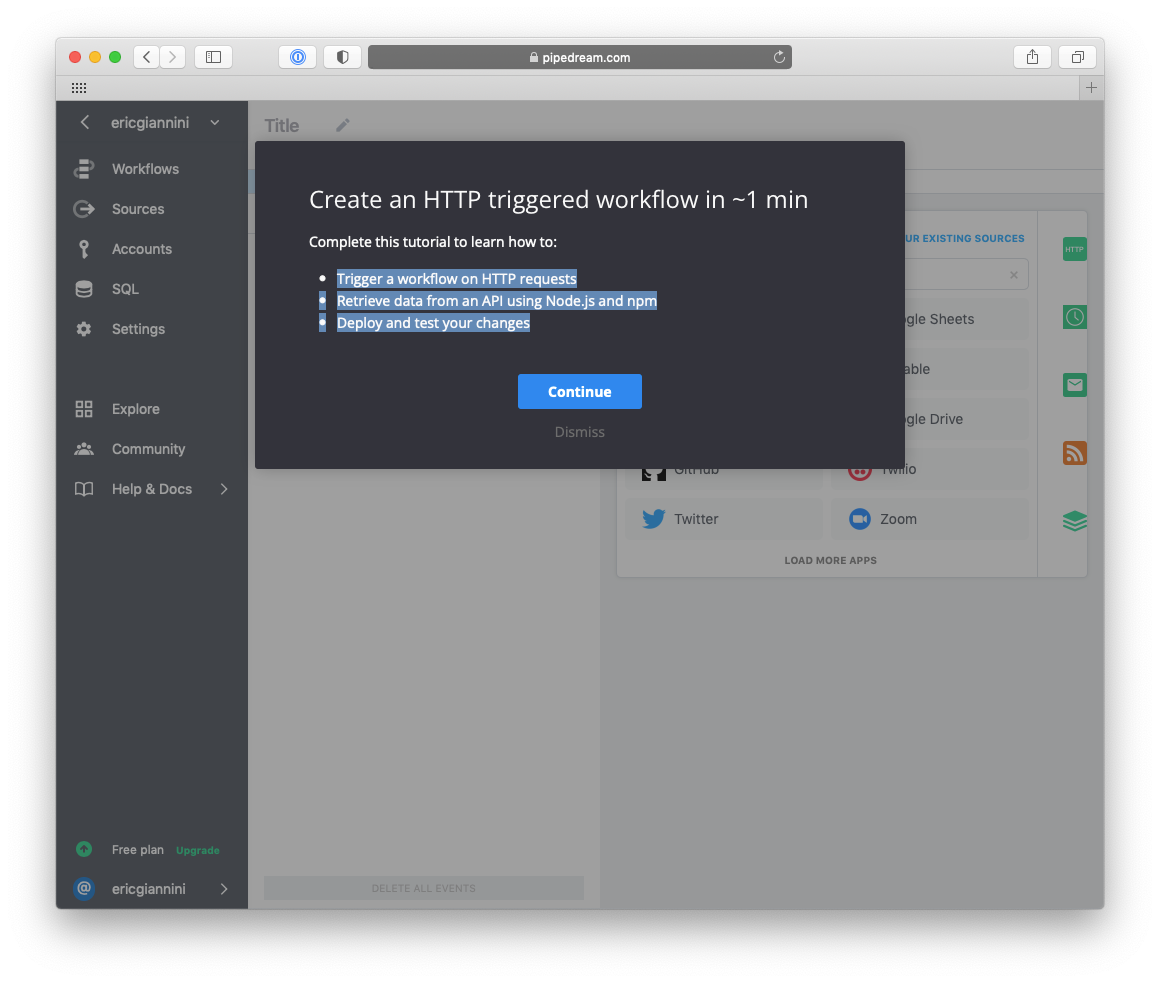Viewport: 1160px width, 983px height.
Task: Click the pipedream.com address bar
Action: [579, 57]
